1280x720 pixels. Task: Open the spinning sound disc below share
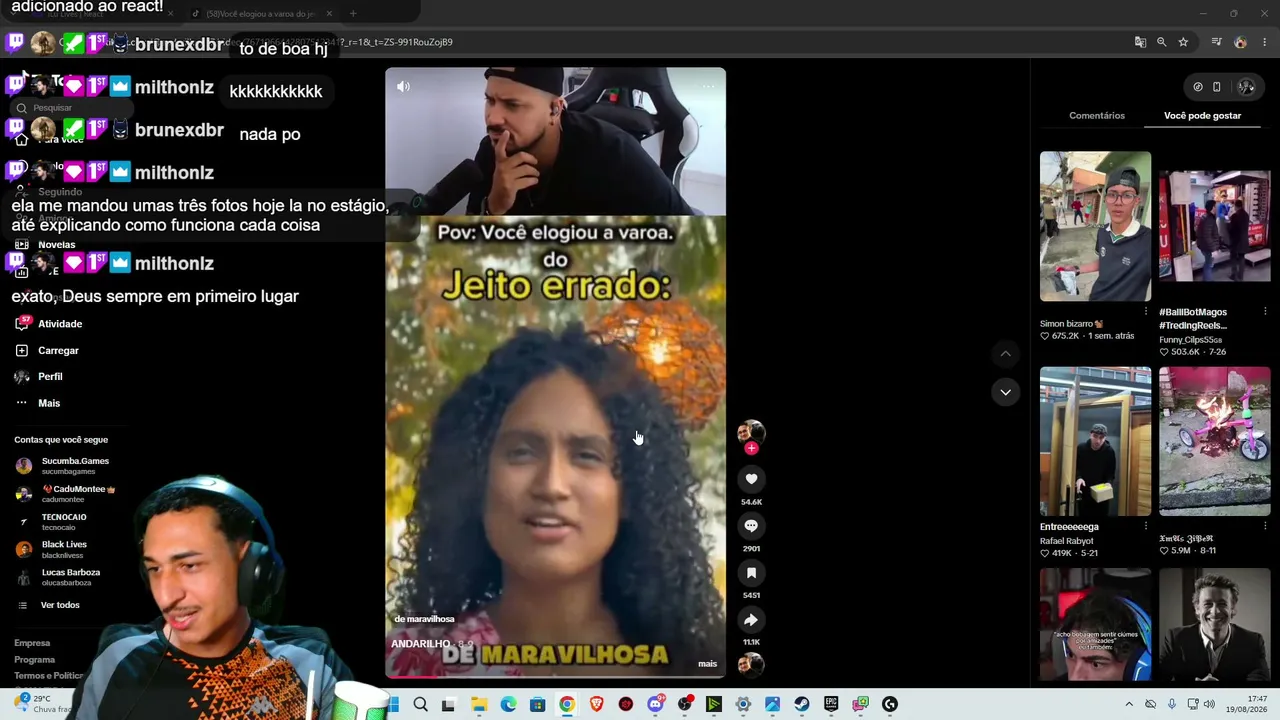(751, 664)
